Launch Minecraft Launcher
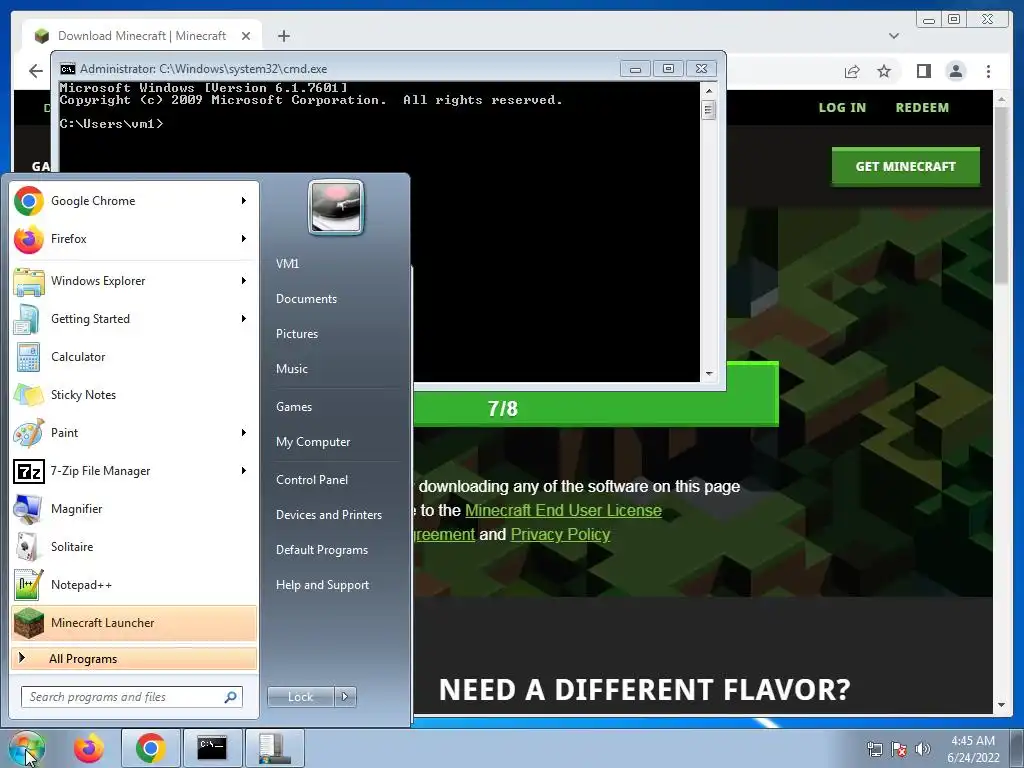The height and width of the screenshot is (768, 1024). coord(134,623)
